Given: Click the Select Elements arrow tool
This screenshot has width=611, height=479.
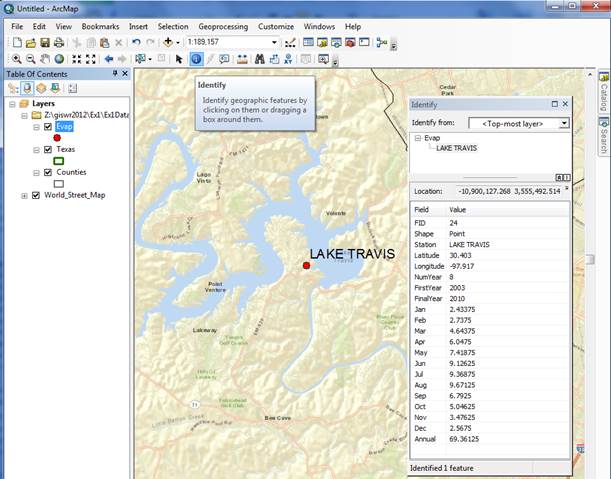Looking at the screenshot, I should [180, 59].
